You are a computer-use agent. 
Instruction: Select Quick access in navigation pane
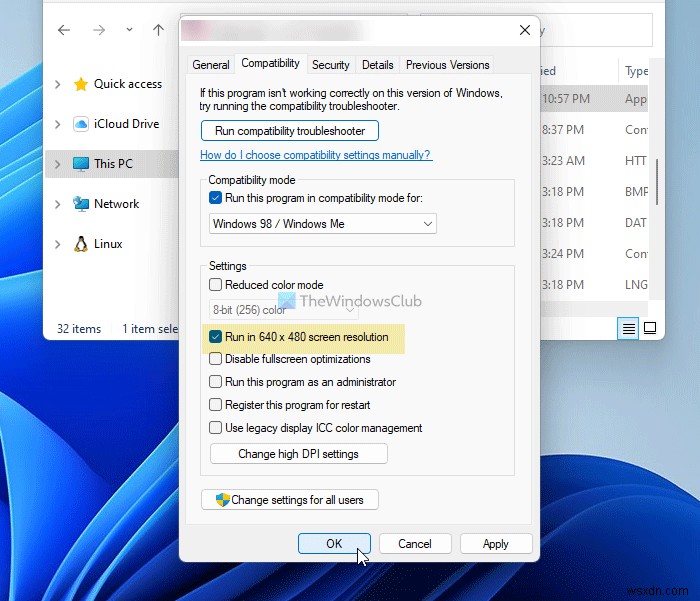click(x=128, y=84)
